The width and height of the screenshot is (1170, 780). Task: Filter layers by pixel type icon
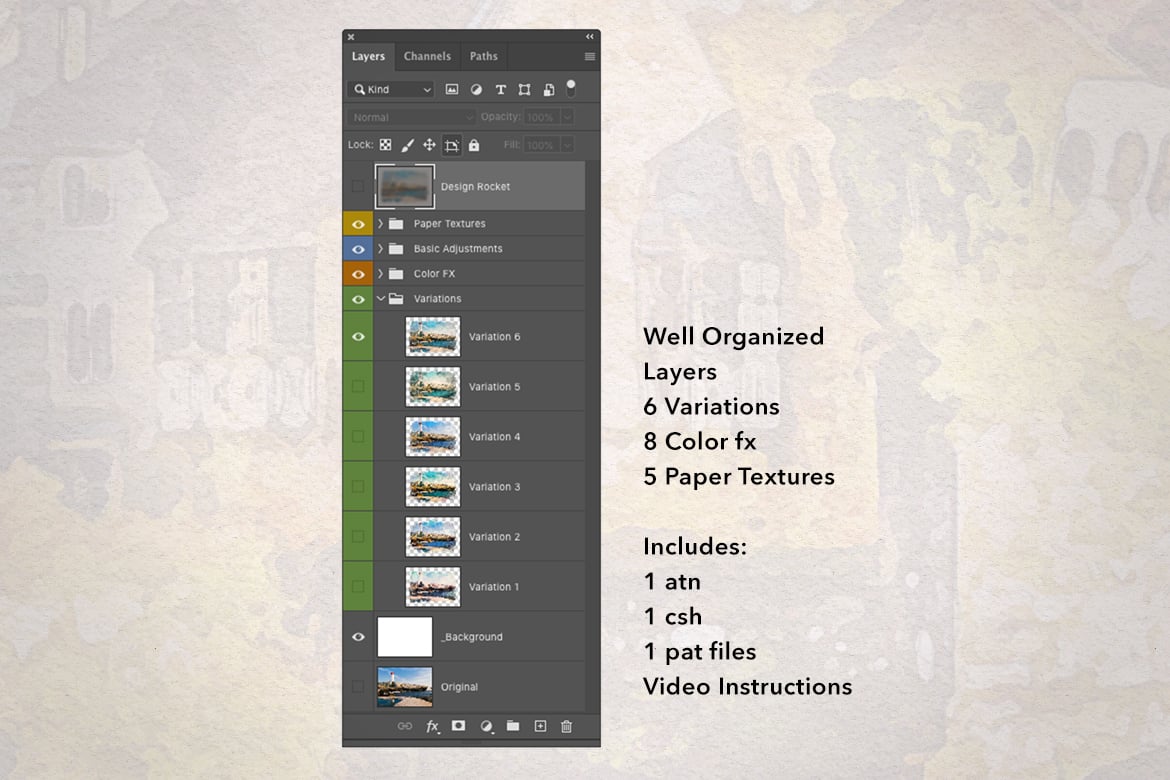(x=451, y=90)
